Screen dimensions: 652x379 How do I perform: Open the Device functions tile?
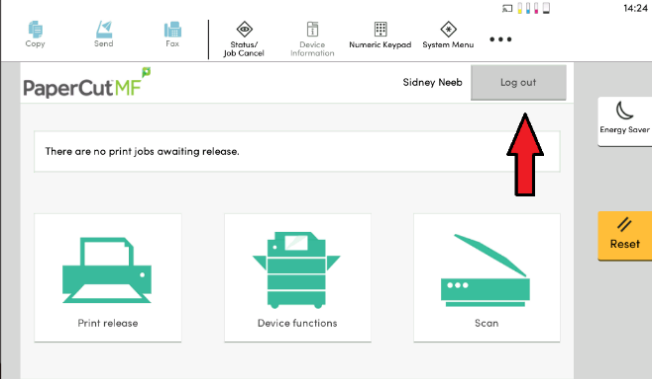pyautogui.click(x=297, y=277)
